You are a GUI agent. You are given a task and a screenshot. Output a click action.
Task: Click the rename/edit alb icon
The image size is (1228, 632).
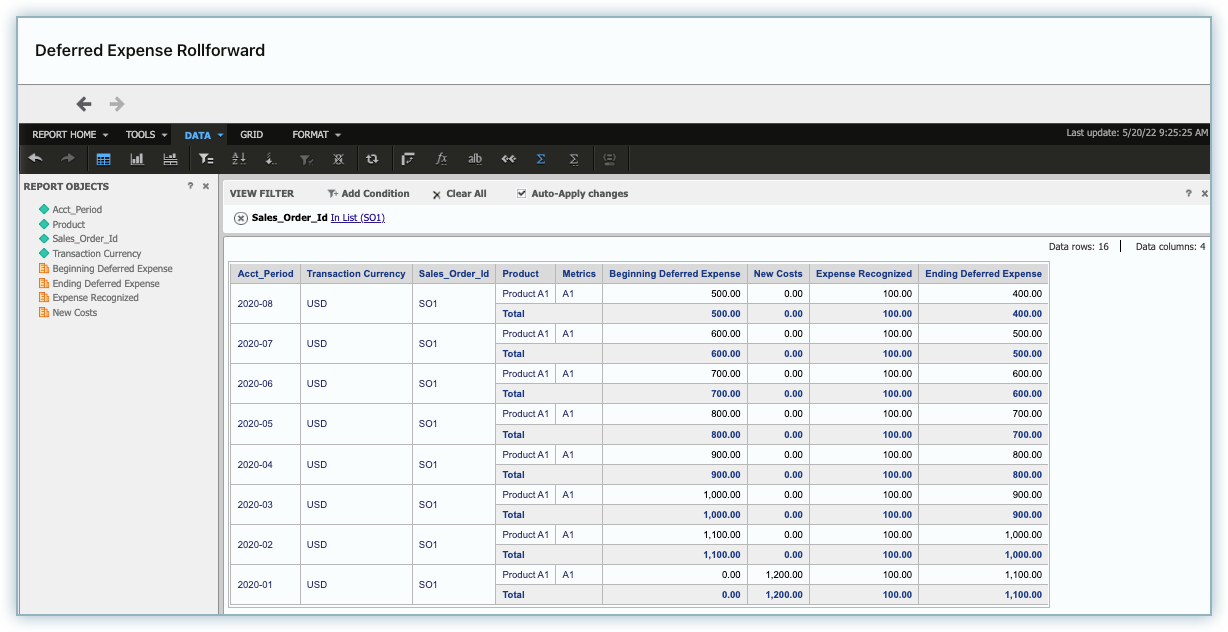(475, 159)
